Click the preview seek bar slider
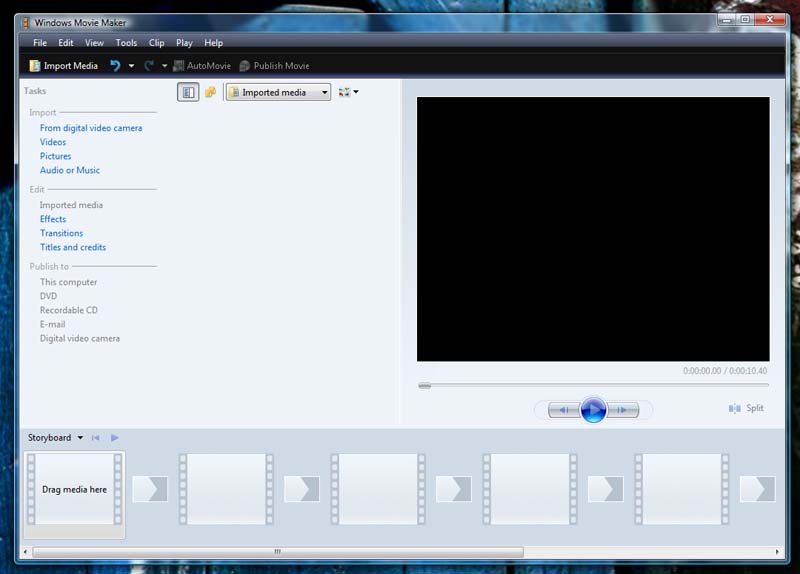This screenshot has width=800, height=574. pyautogui.click(x=425, y=385)
